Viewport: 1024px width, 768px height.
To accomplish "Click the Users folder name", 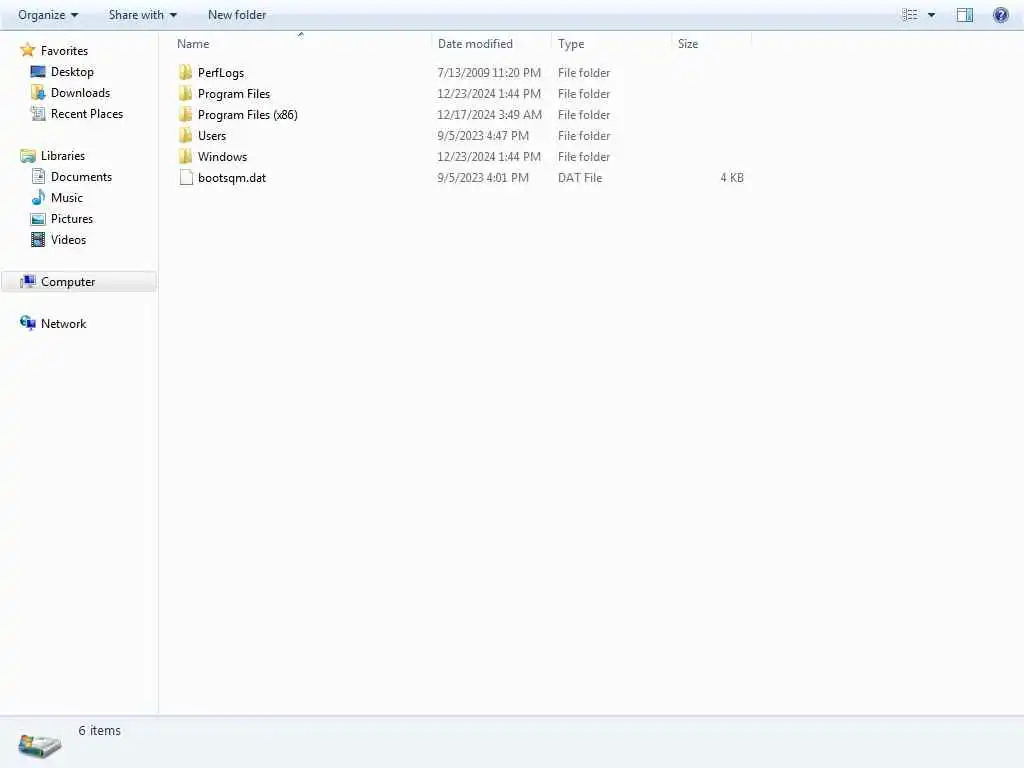I will pos(212,135).
